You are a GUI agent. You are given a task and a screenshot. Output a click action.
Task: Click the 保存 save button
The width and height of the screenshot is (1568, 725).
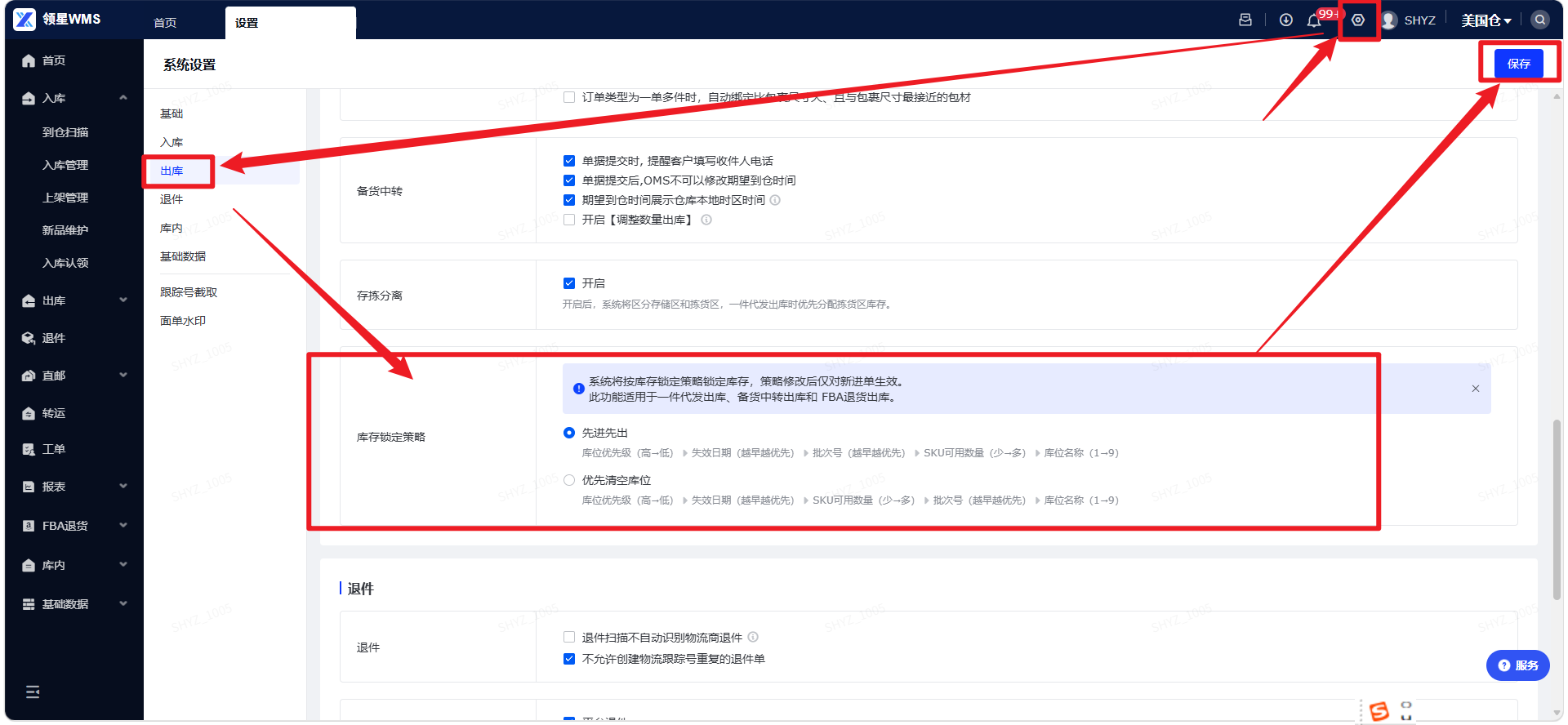point(1519,64)
